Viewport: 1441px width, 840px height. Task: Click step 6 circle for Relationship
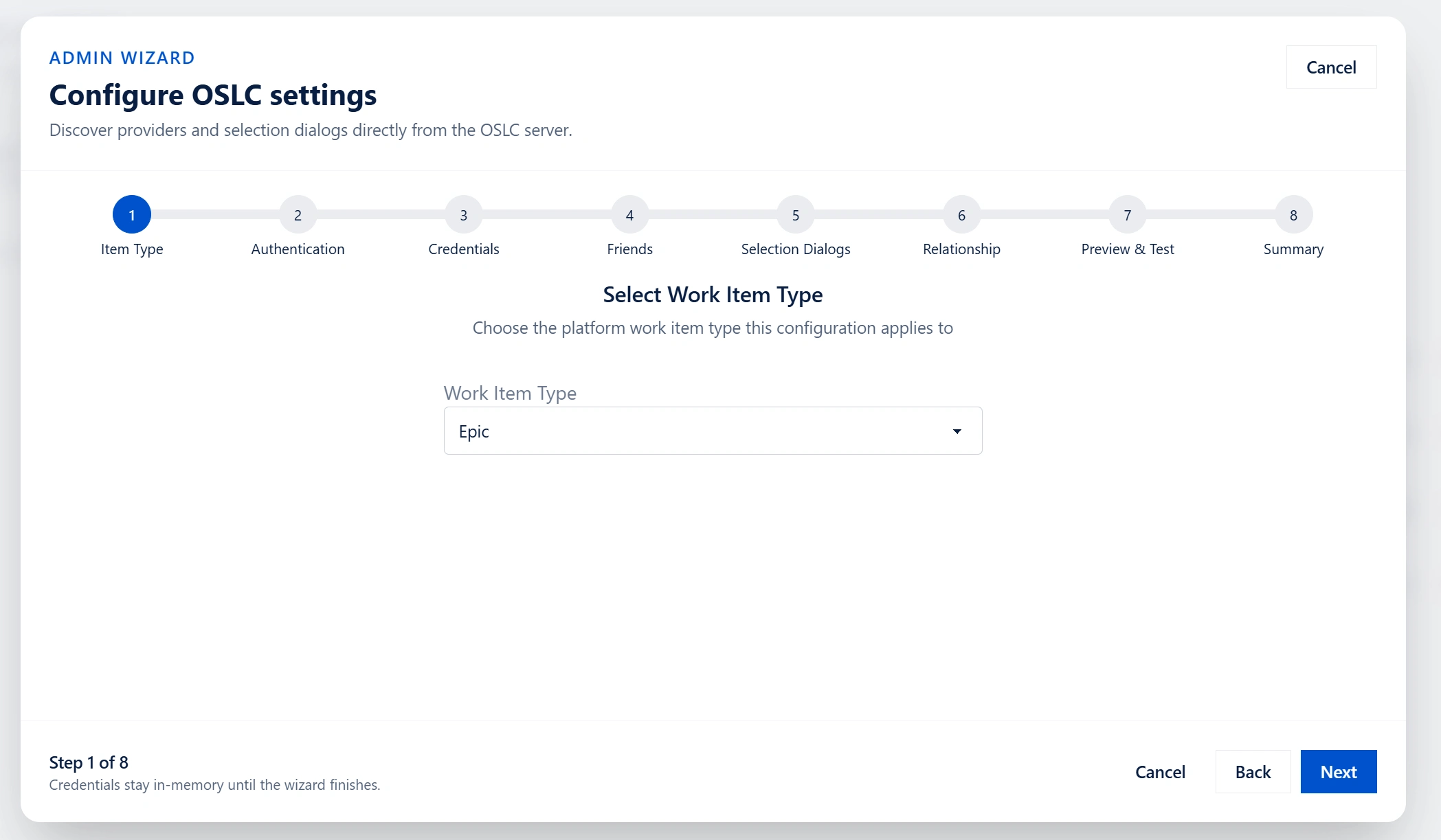(x=961, y=215)
